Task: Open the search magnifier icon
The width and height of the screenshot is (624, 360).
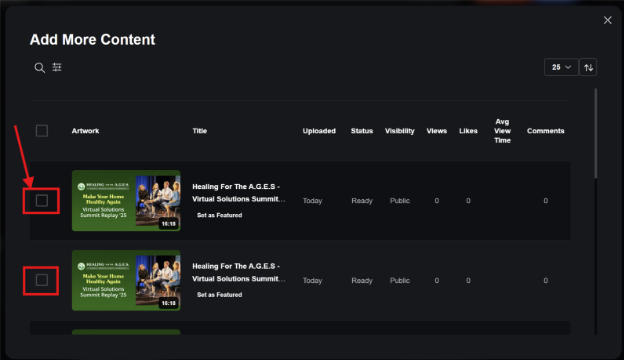Action: click(39, 68)
